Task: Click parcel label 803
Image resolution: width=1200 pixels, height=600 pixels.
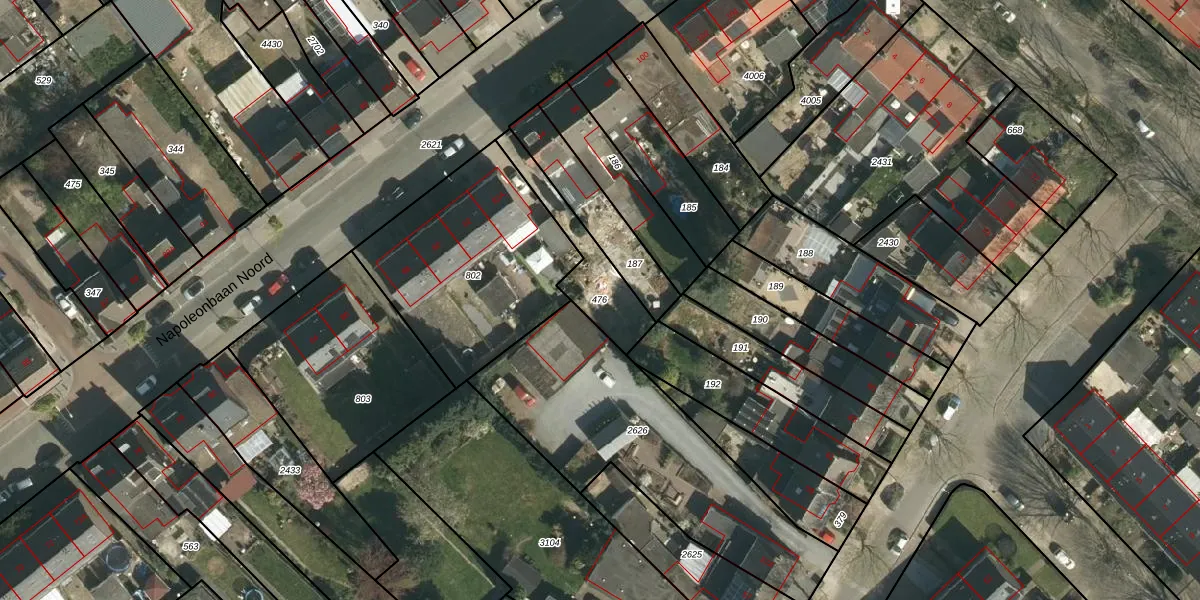Action: 363,399
